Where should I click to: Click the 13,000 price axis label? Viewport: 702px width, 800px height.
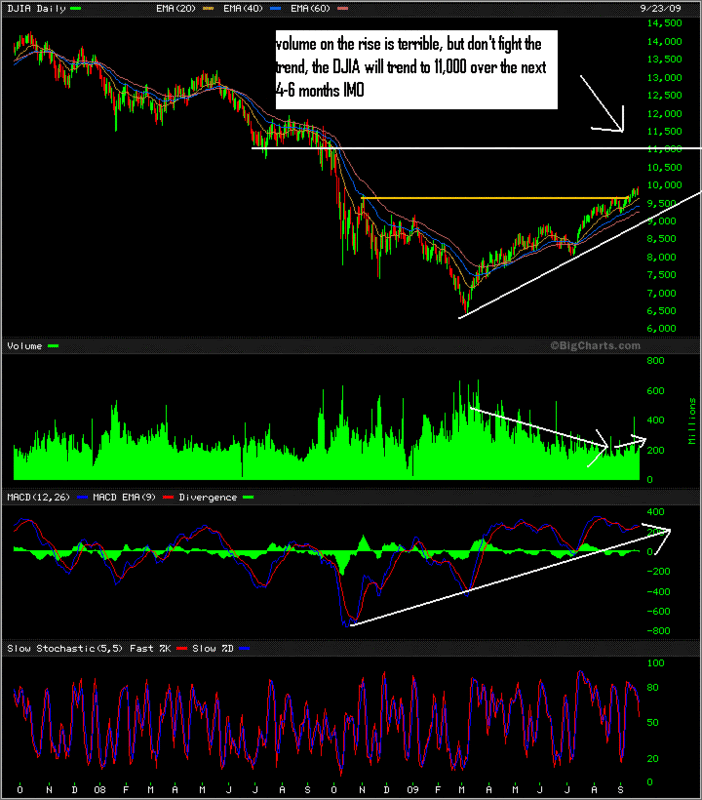coord(664,78)
